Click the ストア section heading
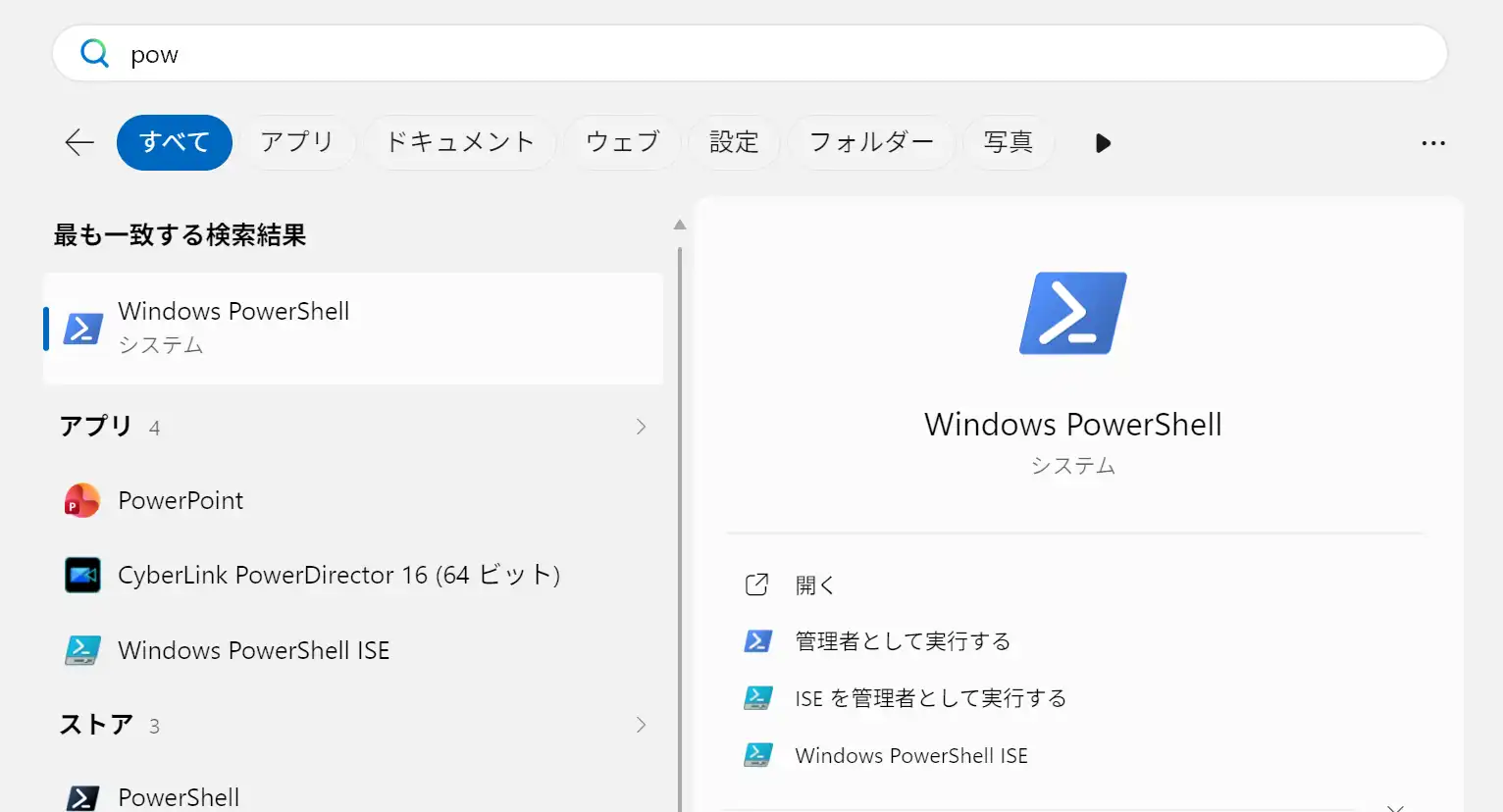Image resolution: width=1503 pixels, height=812 pixels. [x=96, y=725]
